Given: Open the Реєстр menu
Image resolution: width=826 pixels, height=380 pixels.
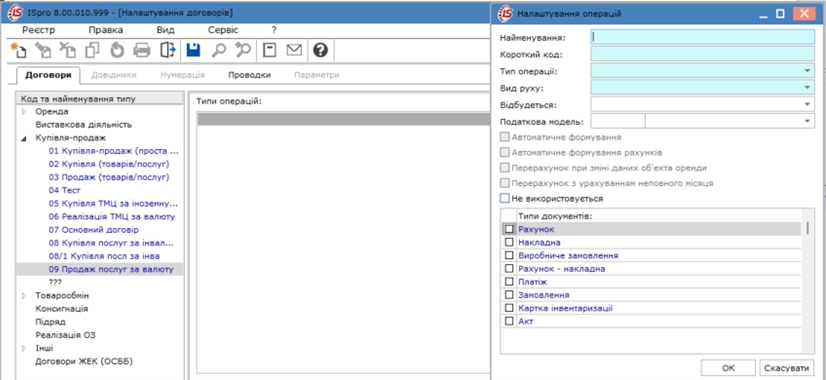Looking at the screenshot, I should point(38,30).
